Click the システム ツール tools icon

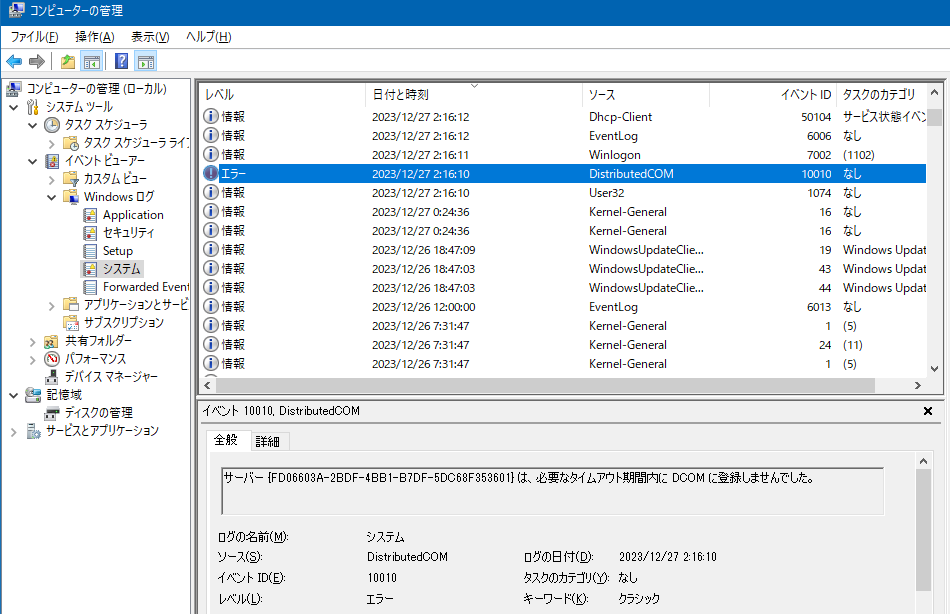33,107
